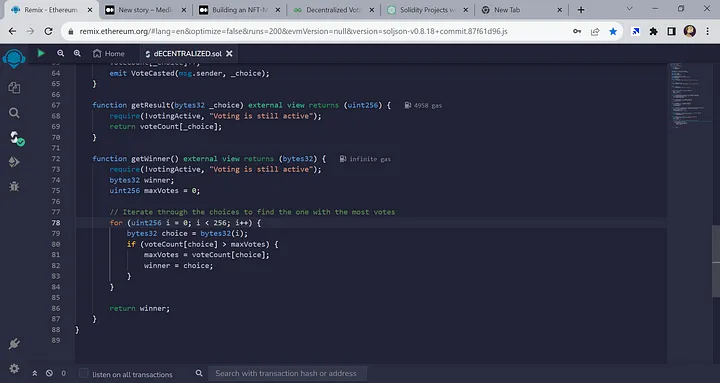Click the site lock icon in address bar
This screenshot has width=720, height=383.
(x=70, y=32)
